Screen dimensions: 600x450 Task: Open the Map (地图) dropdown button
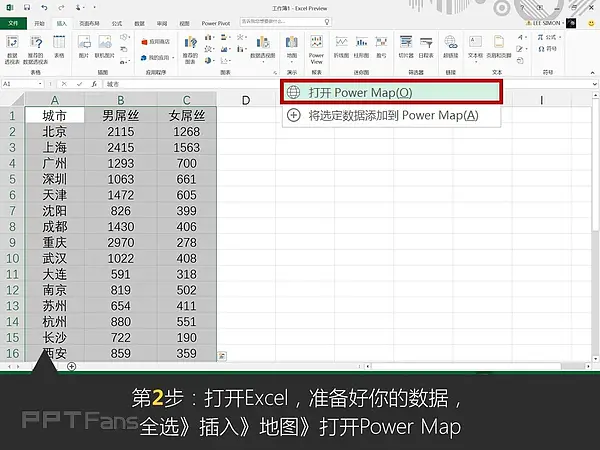pos(292,48)
